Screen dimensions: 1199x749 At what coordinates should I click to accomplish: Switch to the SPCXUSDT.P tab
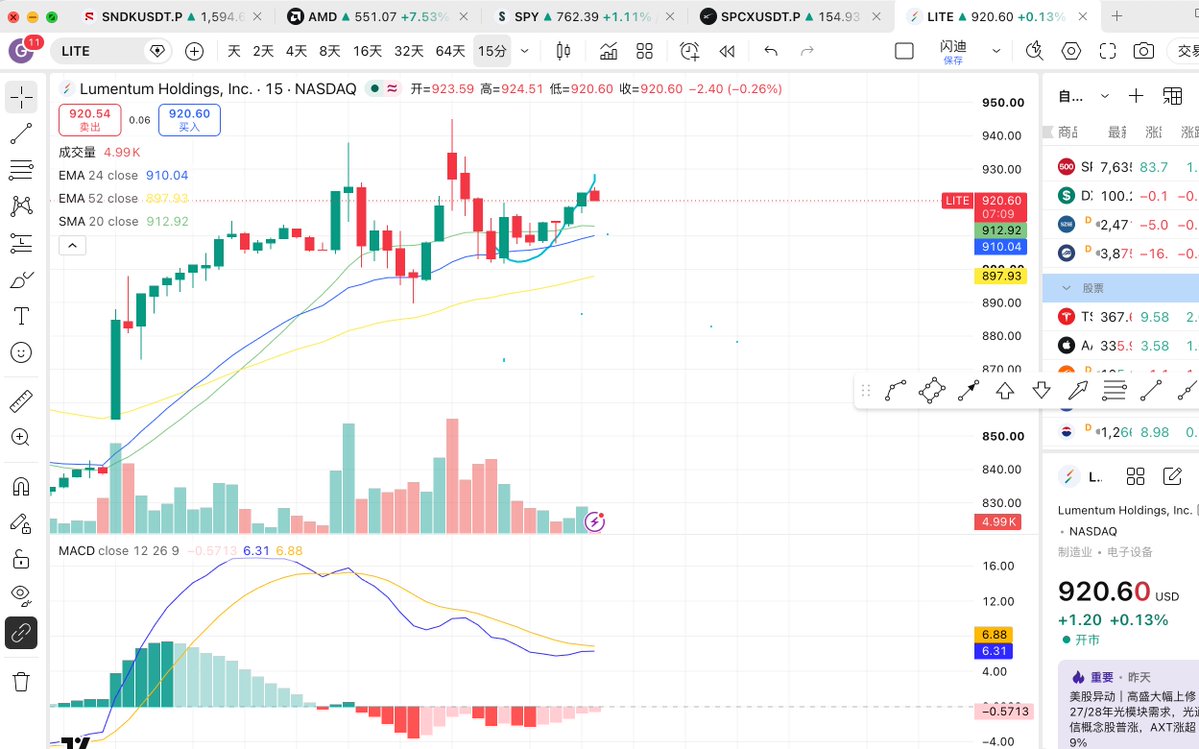[791, 16]
